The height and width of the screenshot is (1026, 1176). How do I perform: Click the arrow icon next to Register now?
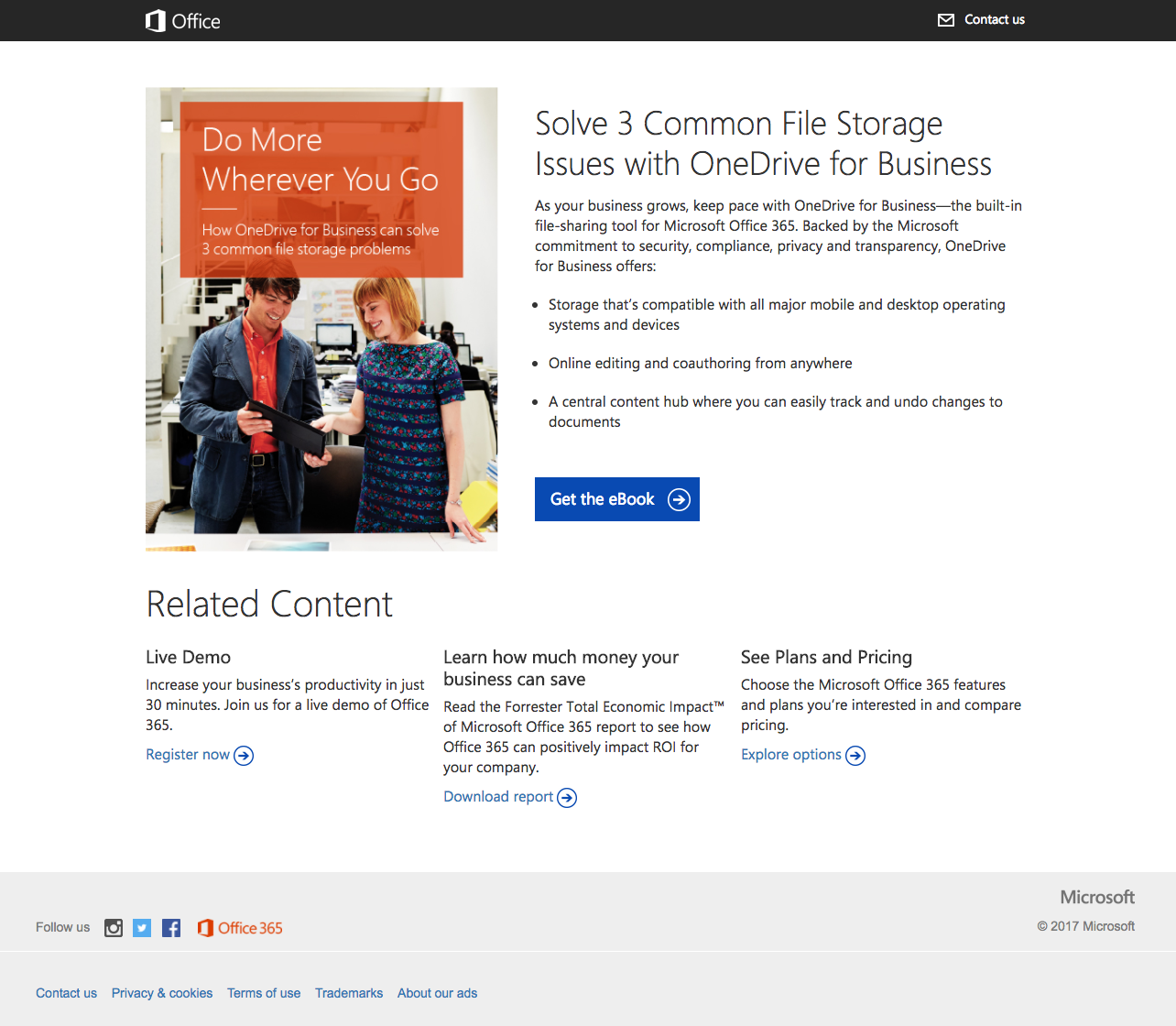click(243, 755)
